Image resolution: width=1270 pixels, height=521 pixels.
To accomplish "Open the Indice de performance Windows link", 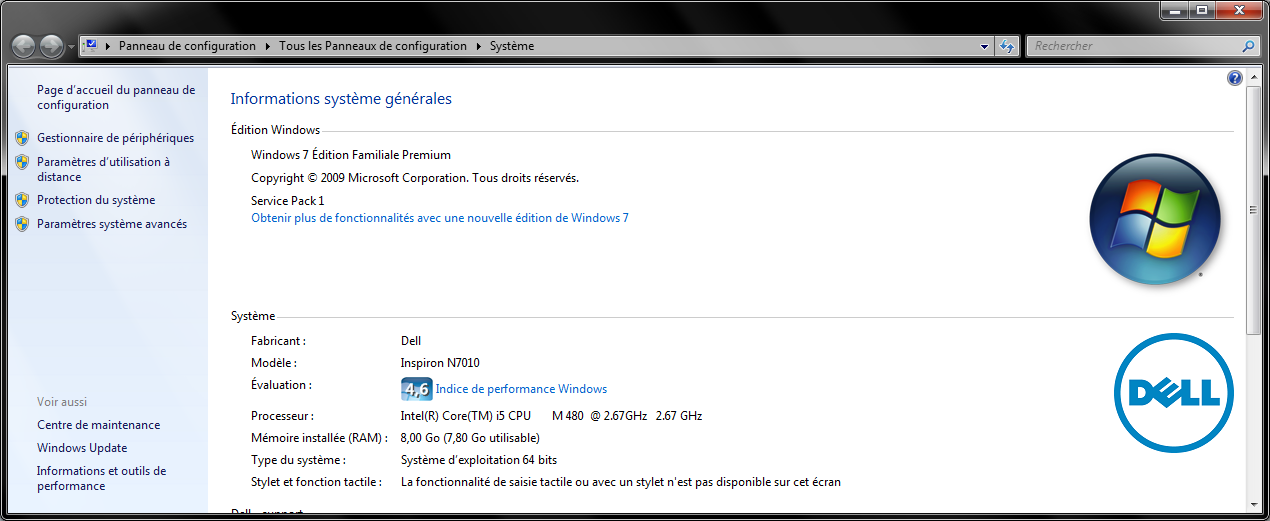I will pyautogui.click(x=521, y=389).
